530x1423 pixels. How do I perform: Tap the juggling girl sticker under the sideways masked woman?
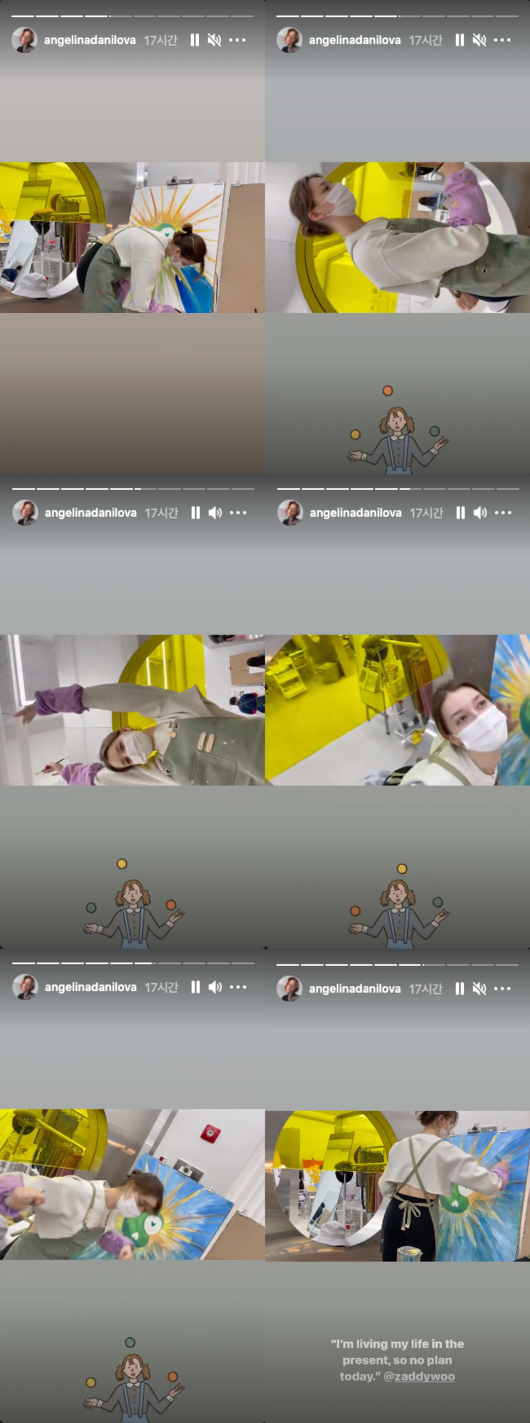(x=397, y=428)
